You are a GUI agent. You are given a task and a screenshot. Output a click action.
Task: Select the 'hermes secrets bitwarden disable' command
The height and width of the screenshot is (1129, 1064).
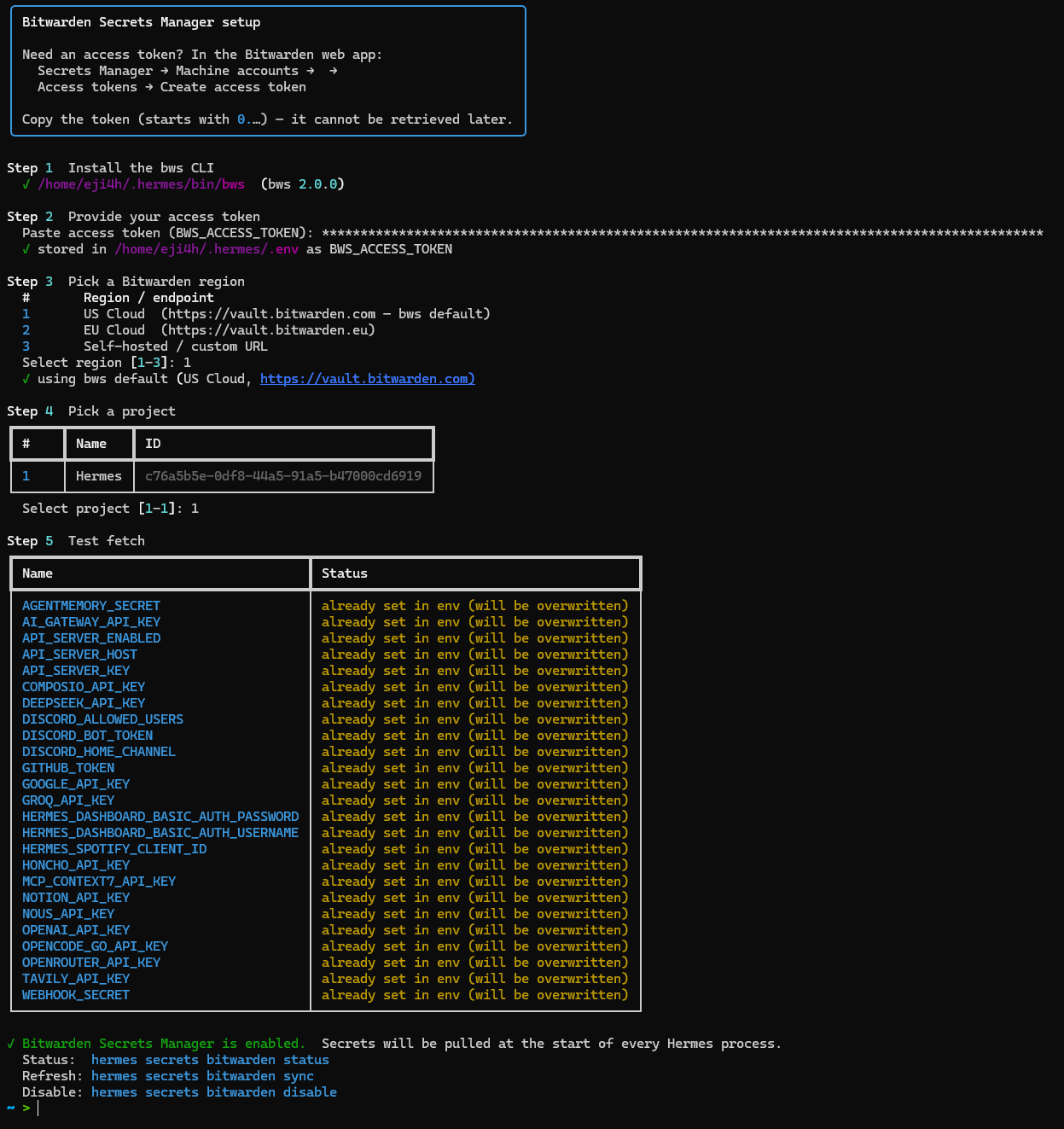pos(214,1092)
